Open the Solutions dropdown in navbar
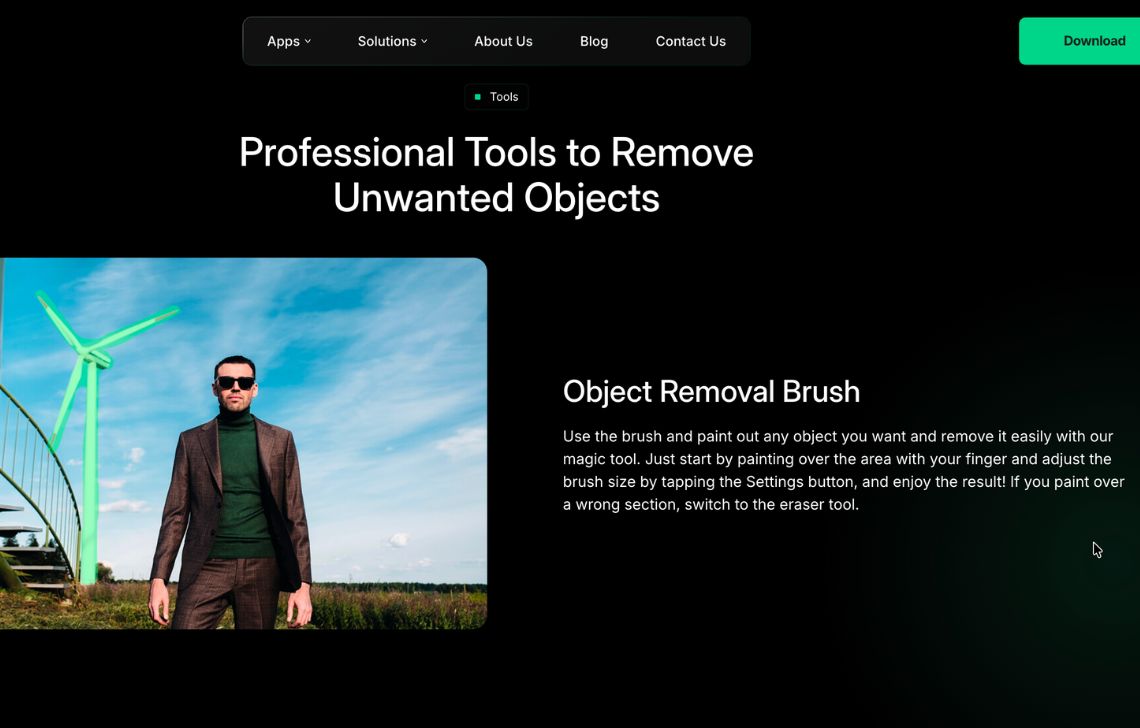The height and width of the screenshot is (728, 1140). 387,41
